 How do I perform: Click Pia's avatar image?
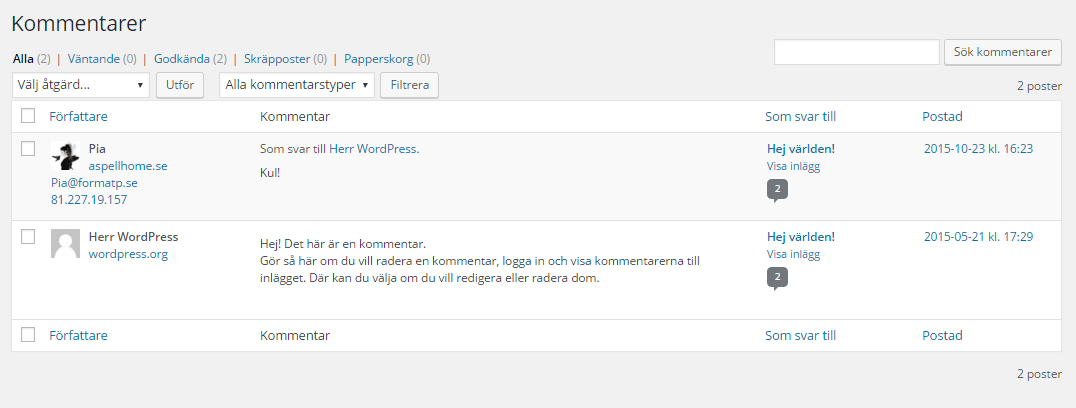tap(65, 156)
